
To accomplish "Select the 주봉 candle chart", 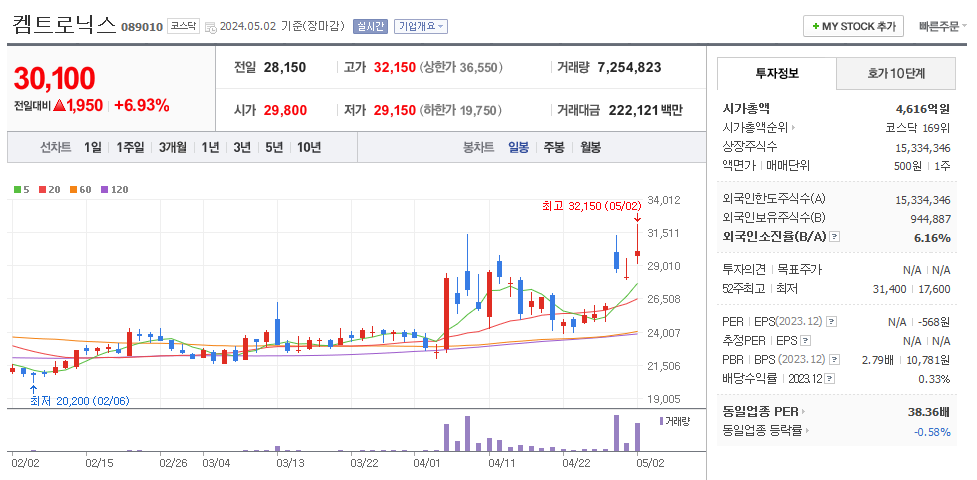I will point(554,148).
